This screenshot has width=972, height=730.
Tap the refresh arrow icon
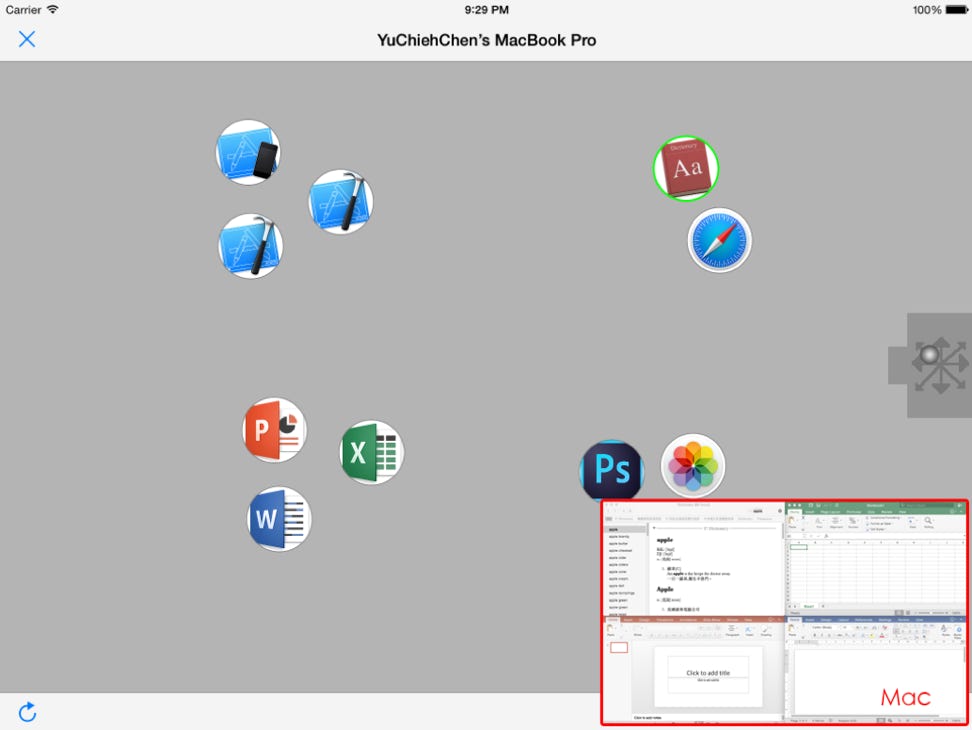pyautogui.click(x=27, y=711)
